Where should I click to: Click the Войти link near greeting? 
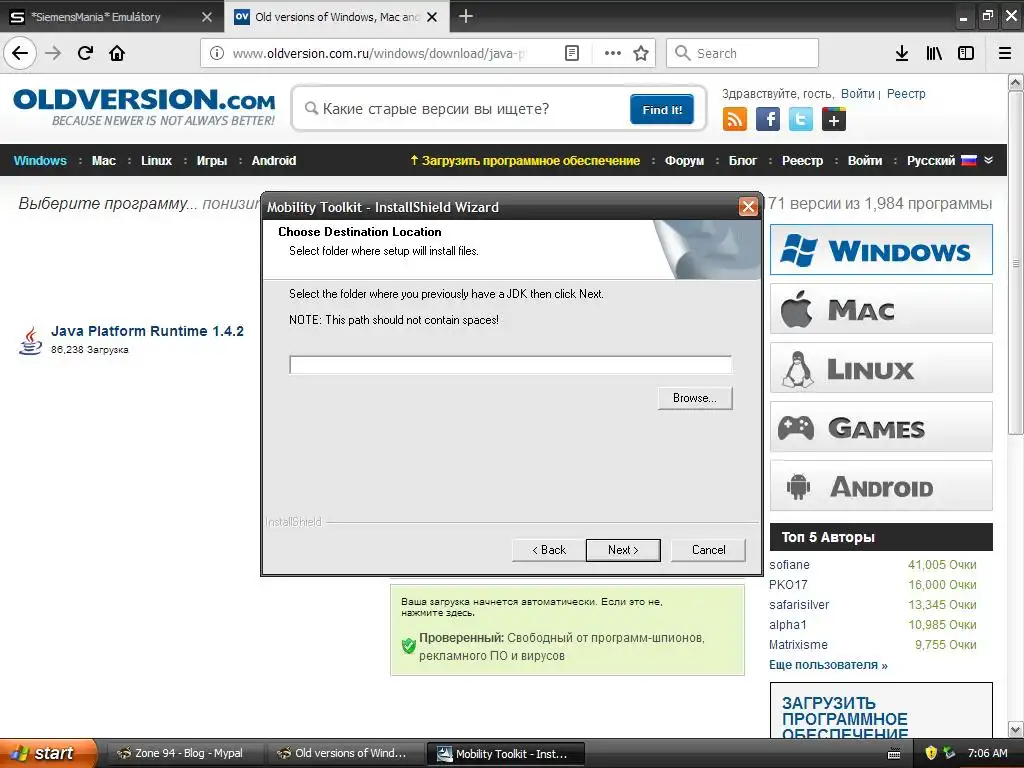click(857, 93)
